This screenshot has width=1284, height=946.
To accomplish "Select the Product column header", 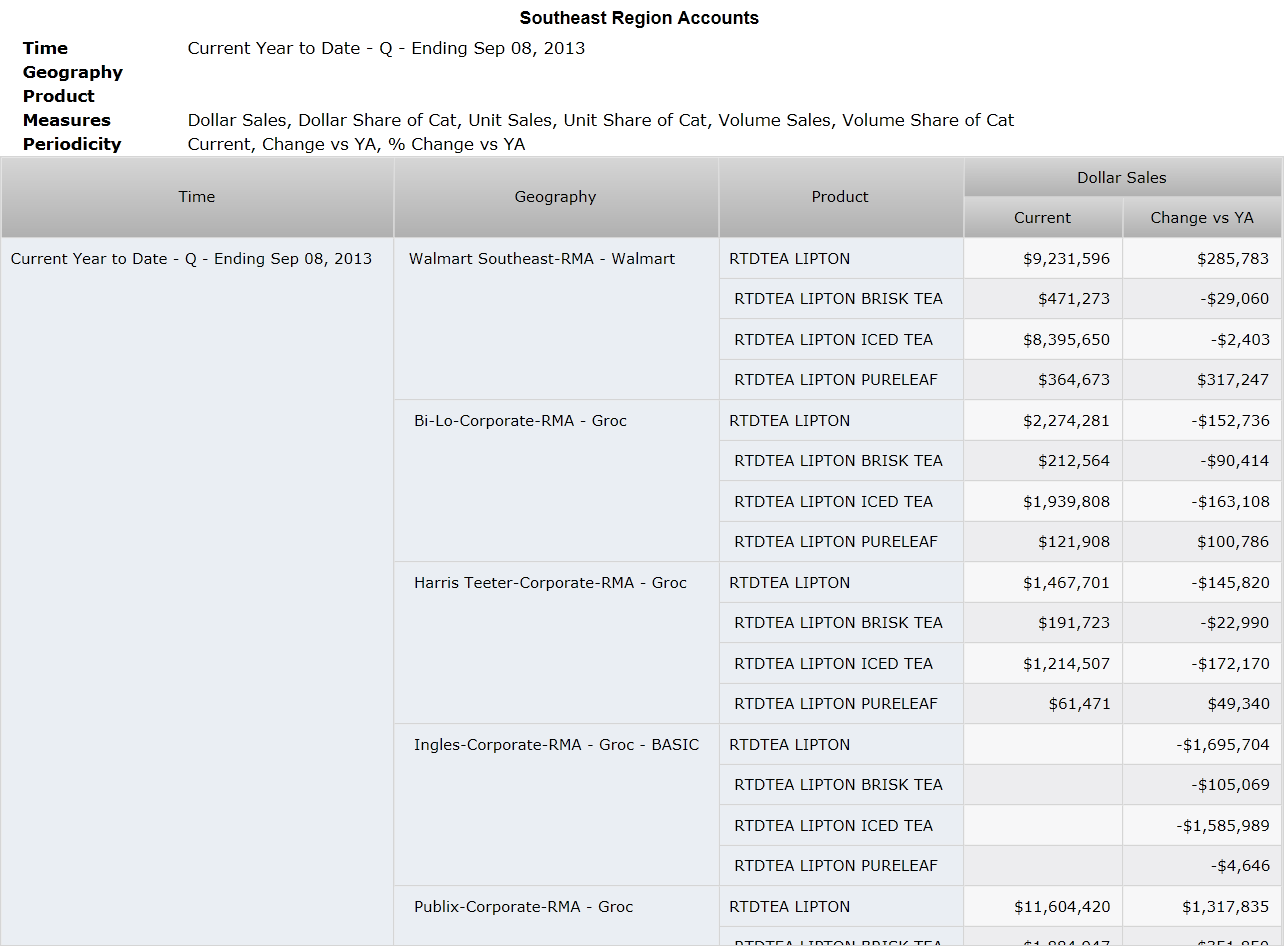I will click(x=840, y=197).
